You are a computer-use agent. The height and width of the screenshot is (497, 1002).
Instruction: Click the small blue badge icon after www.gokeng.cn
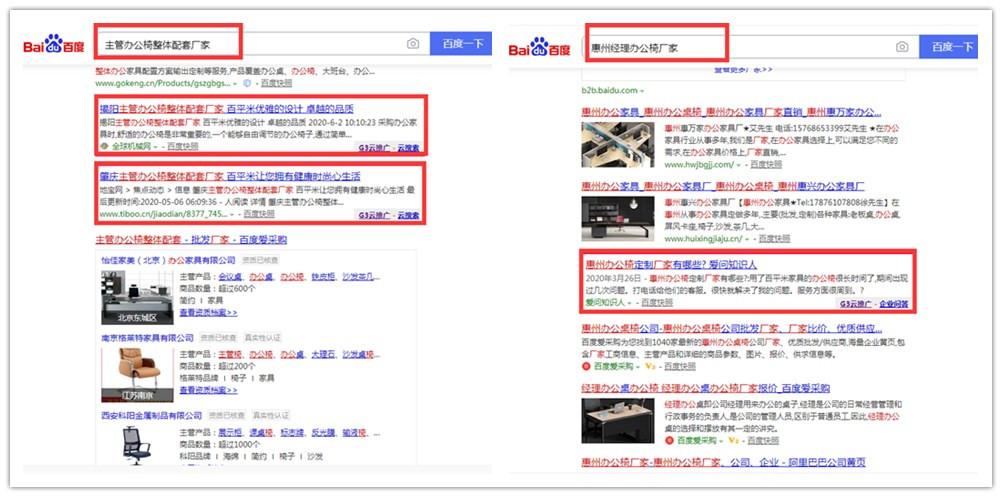coord(247,83)
